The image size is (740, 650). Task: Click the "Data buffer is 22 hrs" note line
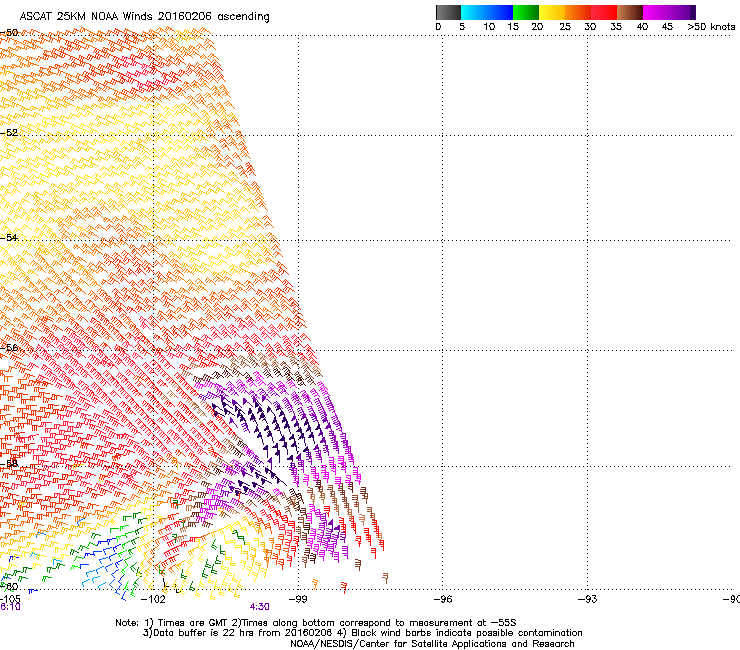[x=362, y=633]
